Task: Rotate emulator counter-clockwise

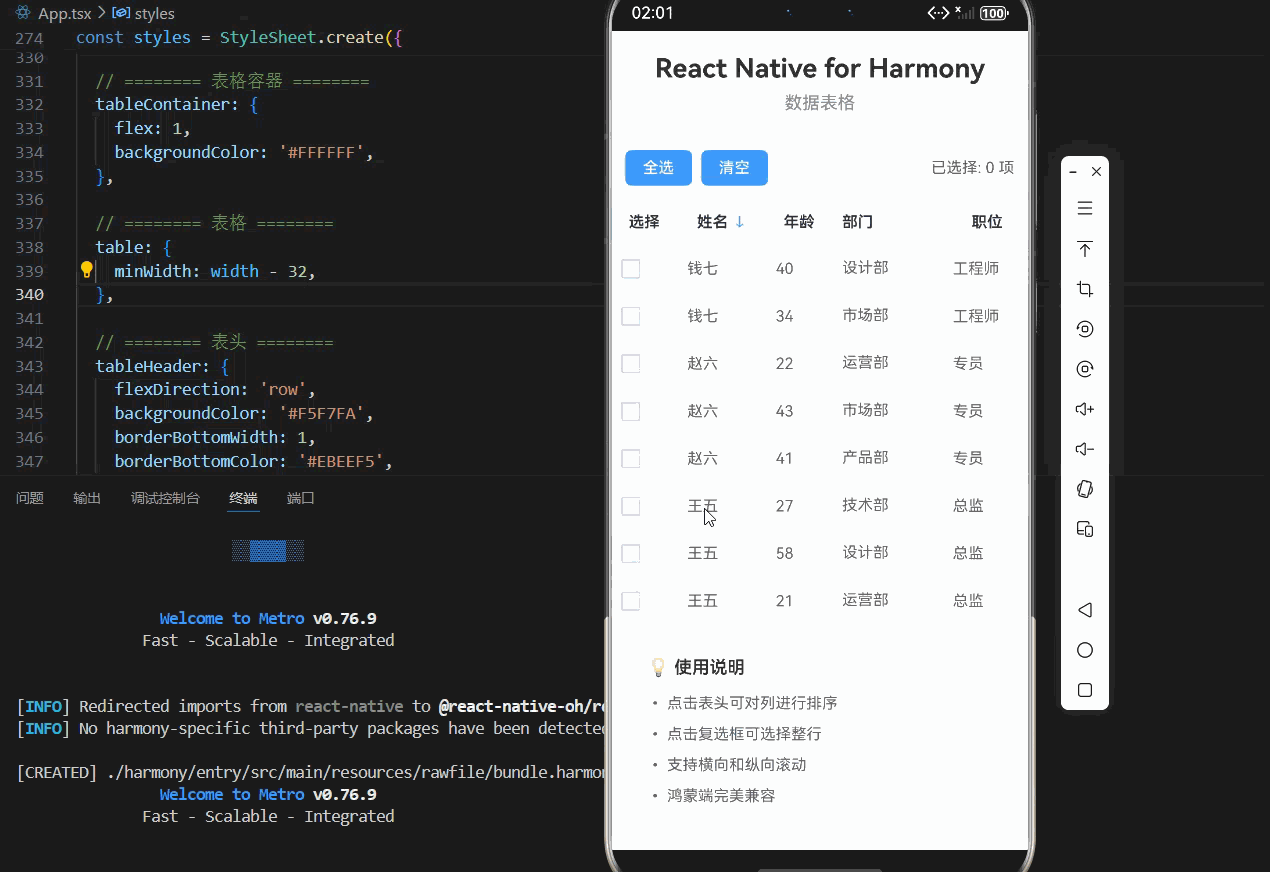Action: [x=1085, y=329]
